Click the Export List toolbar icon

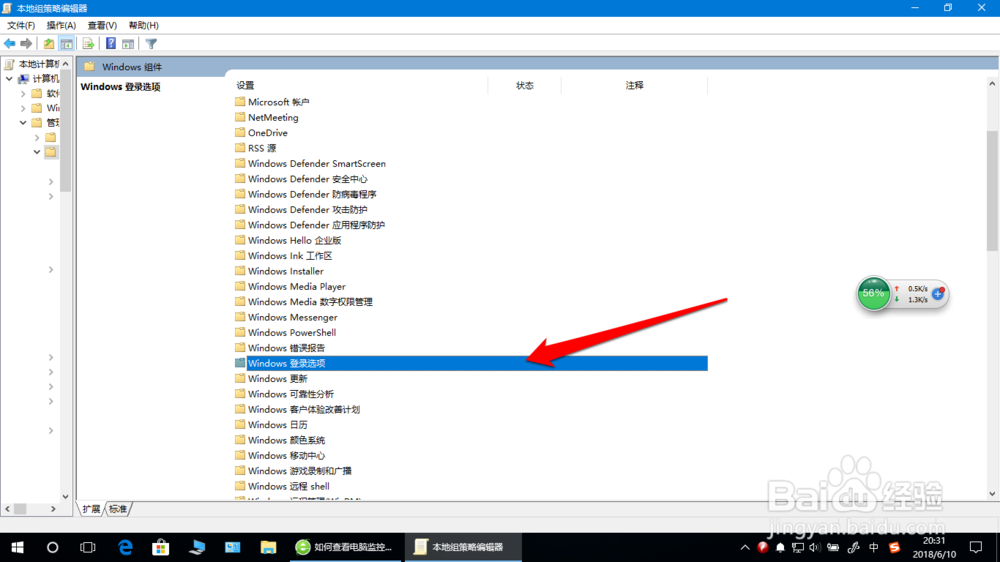click(88, 43)
